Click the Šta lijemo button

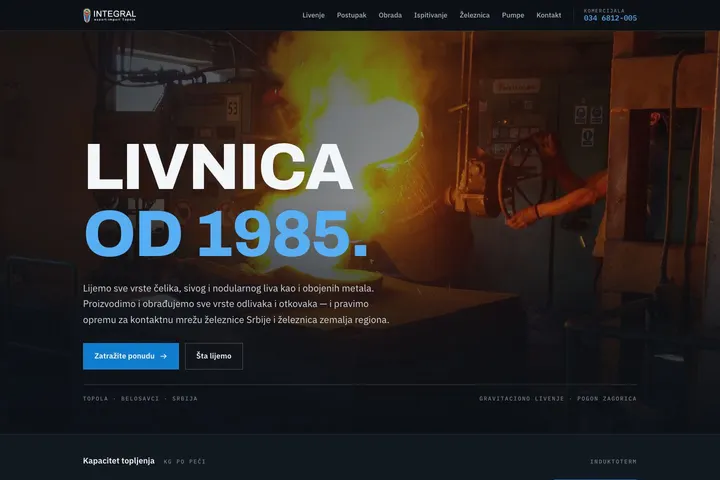[x=214, y=356]
